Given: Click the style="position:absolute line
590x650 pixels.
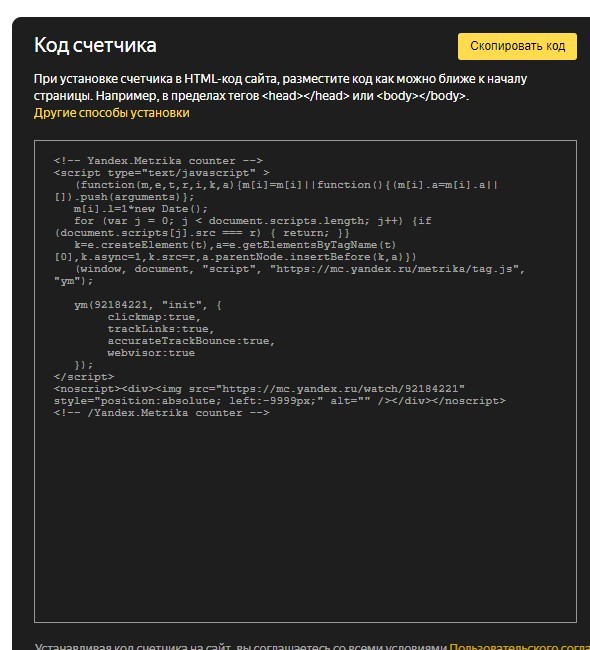Looking at the screenshot, I should [279, 401].
